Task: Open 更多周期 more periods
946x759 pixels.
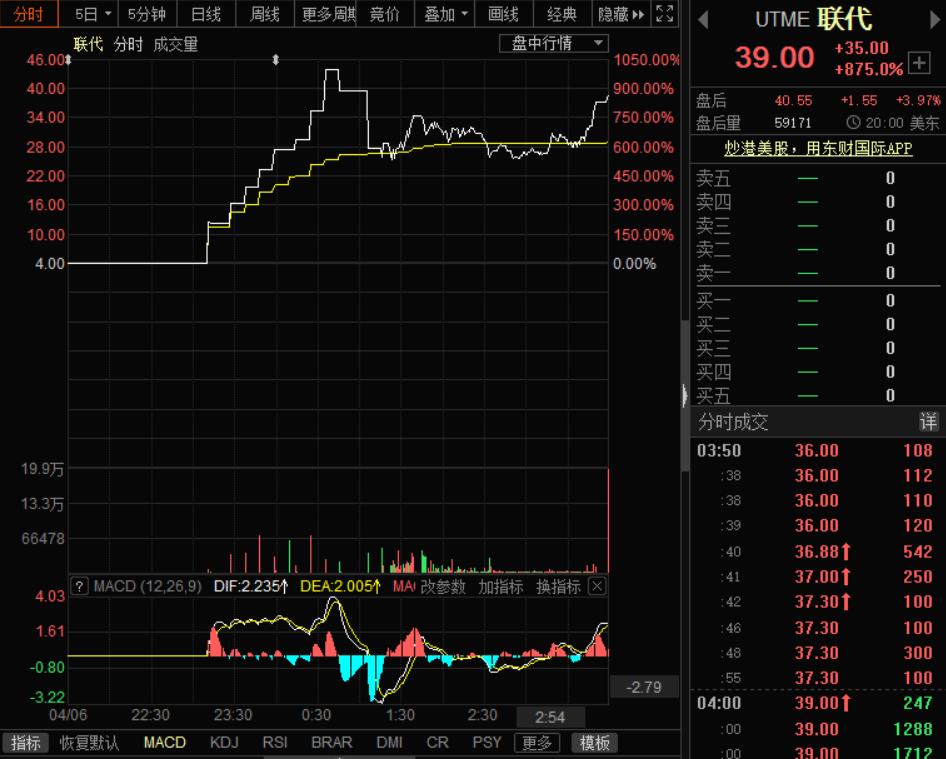Action: pos(326,14)
